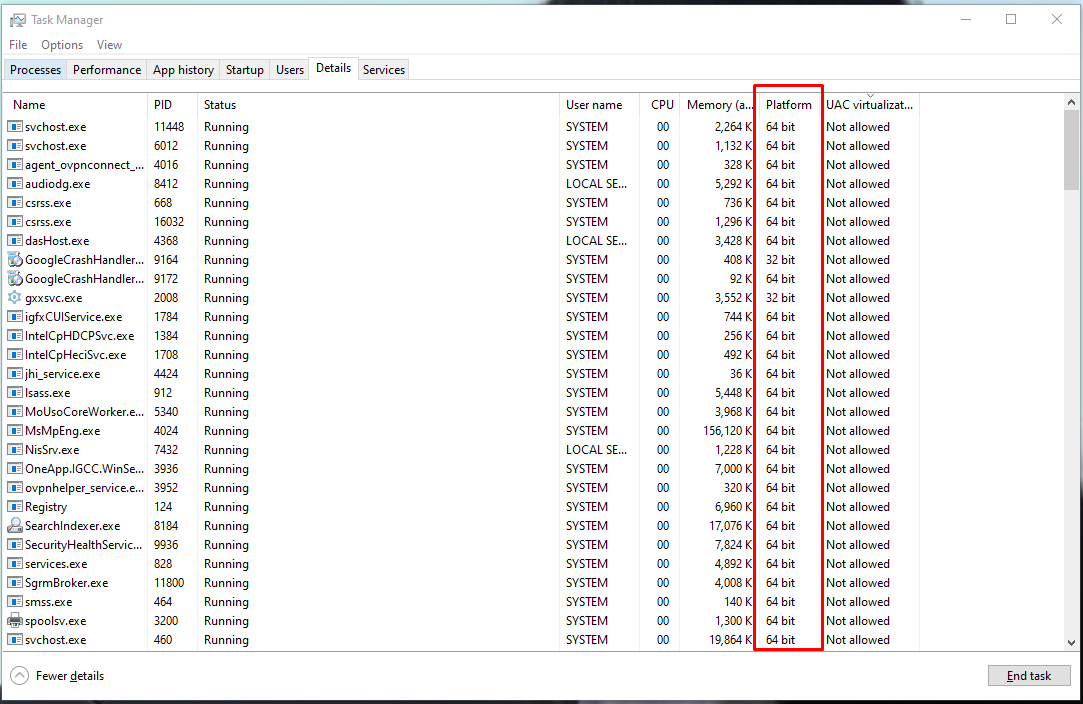The height and width of the screenshot is (704, 1083).
Task: Select the Details tab
Action: click(334, 68)
